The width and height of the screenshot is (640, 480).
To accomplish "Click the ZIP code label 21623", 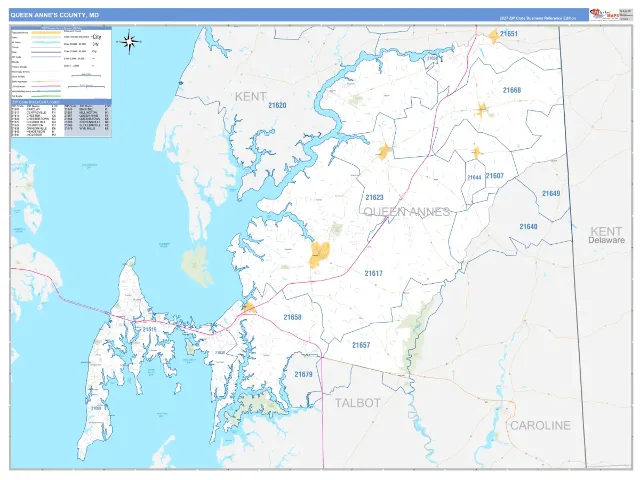I will tap(374, 198).
